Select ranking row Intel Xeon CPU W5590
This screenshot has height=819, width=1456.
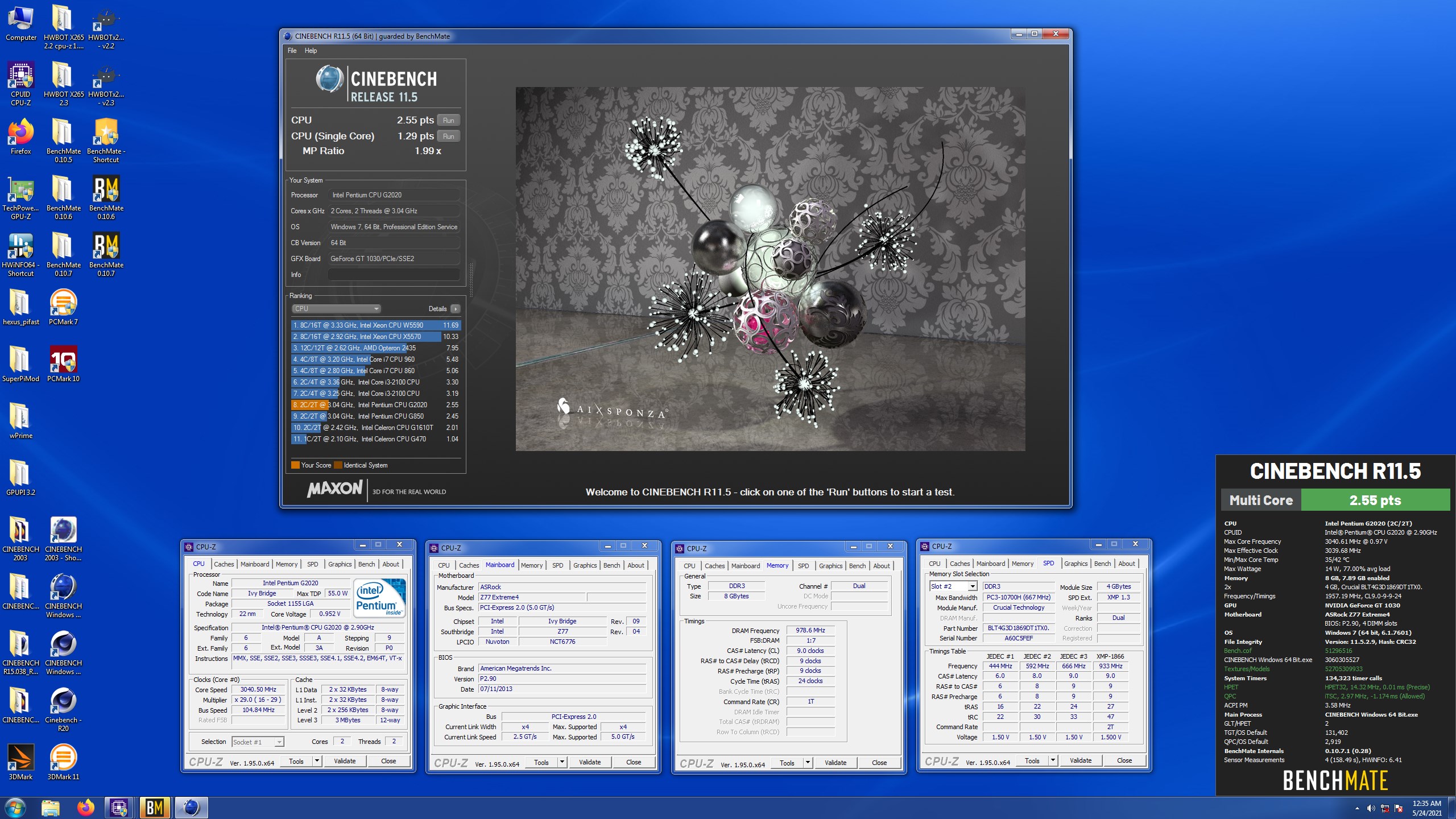375,325
